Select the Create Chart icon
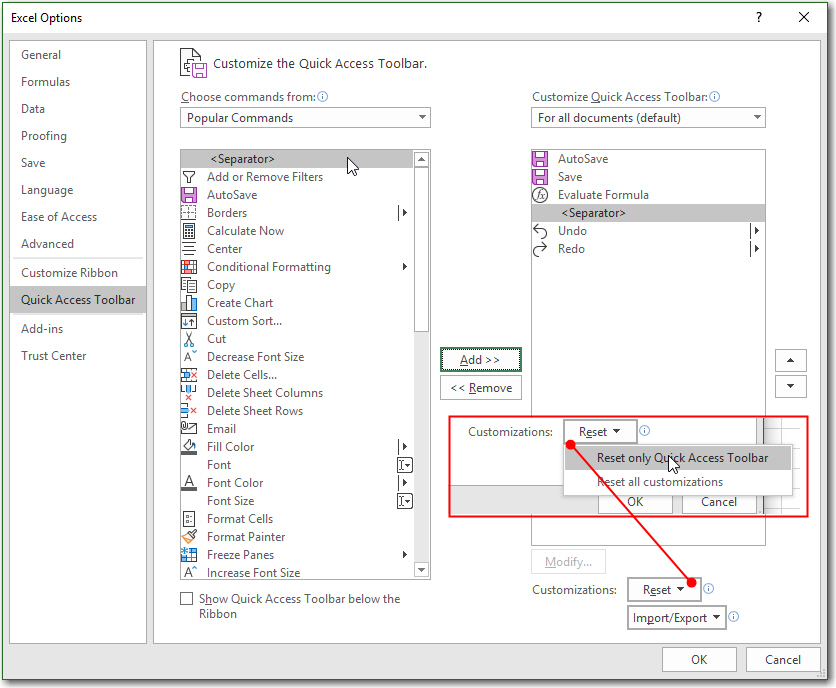 point(189,303)
